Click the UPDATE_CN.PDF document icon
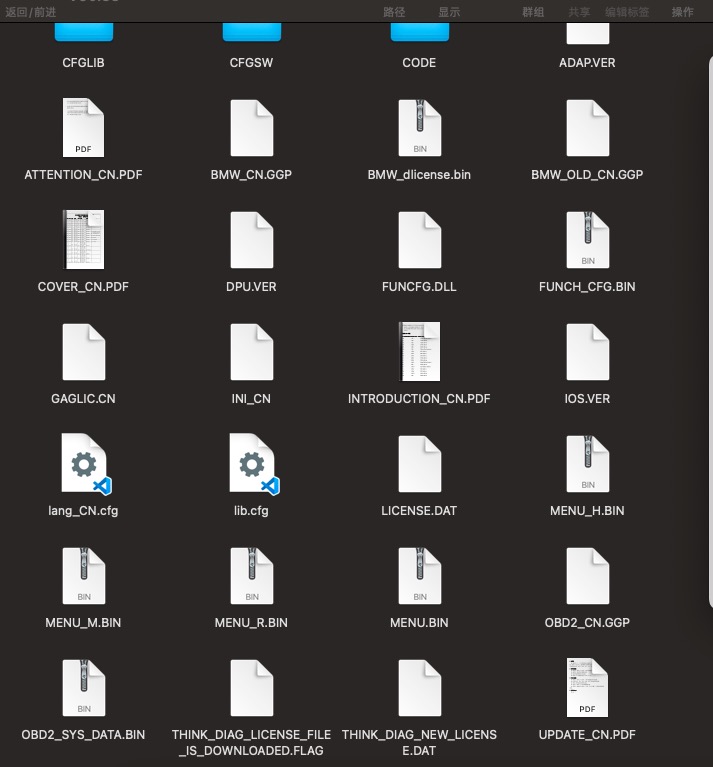 point(587,687)
